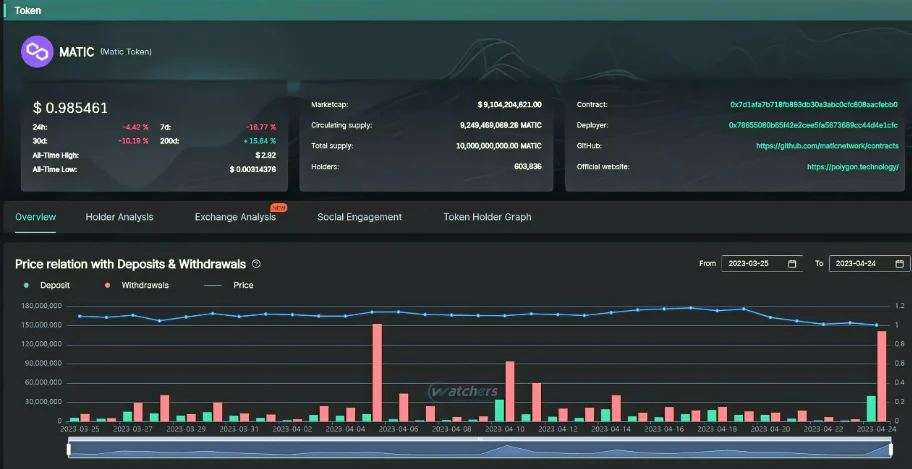Click left handle of chart range slider
The width and height of the screenshot is (912, 469).
68,449
